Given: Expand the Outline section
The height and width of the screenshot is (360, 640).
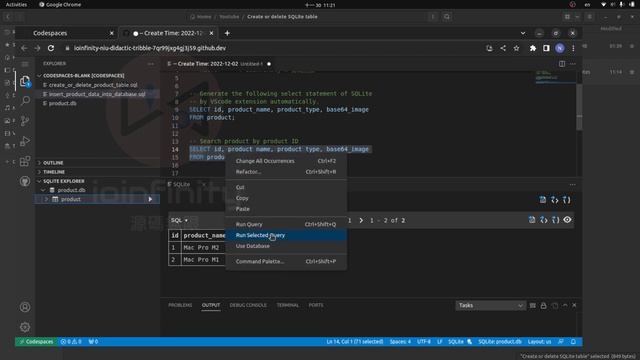Looking at the screenshot, I should coord(53,162).
